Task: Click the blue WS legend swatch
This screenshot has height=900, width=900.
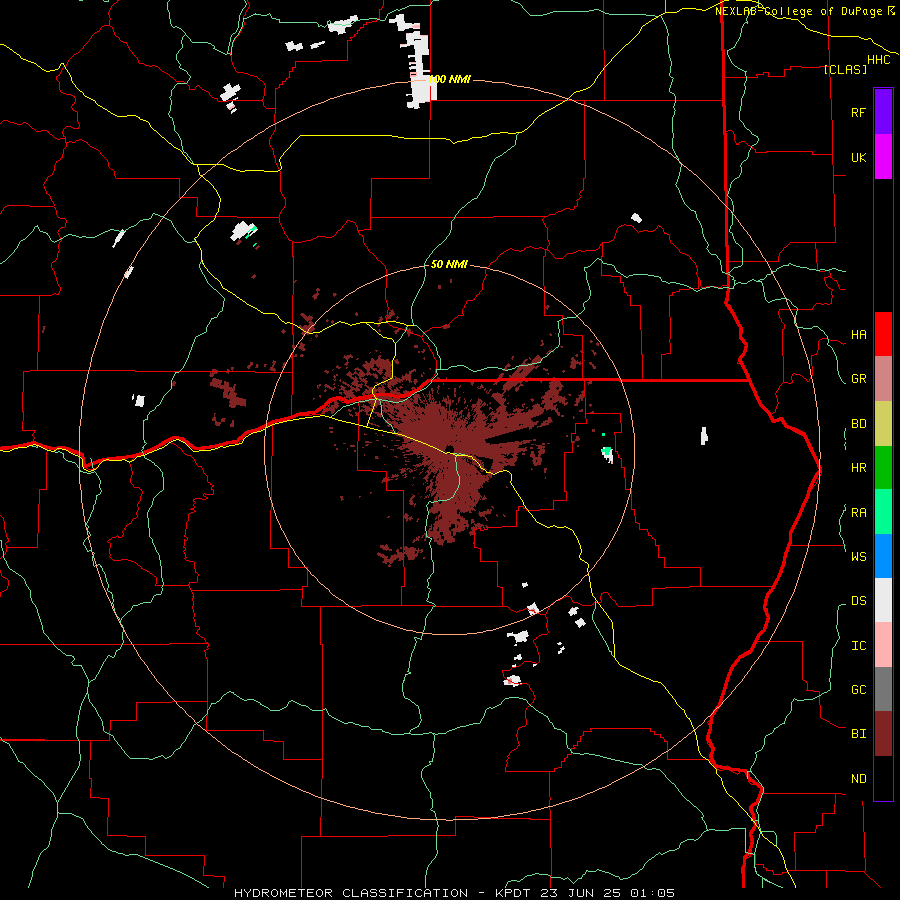Action: pos(883,556)
